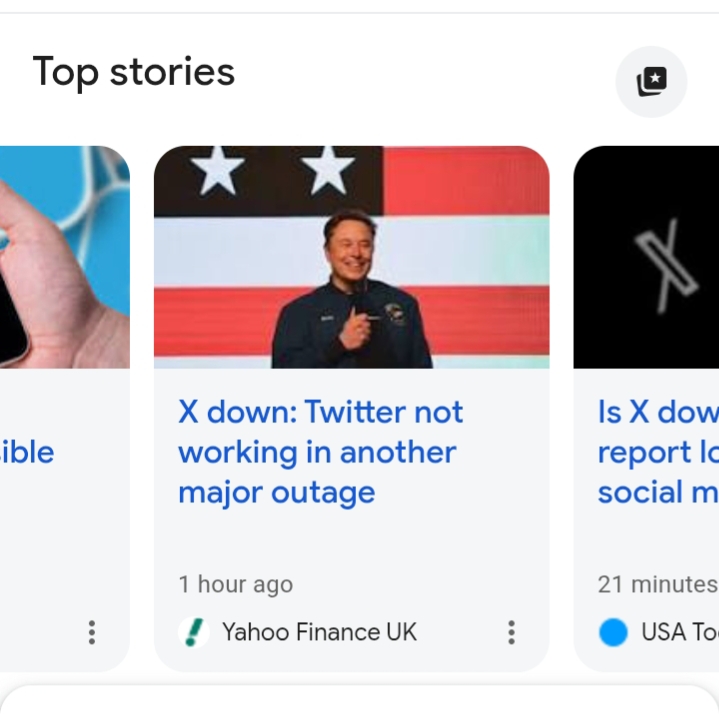Open headline "X down: Twitter not working"

pos(320,452)
